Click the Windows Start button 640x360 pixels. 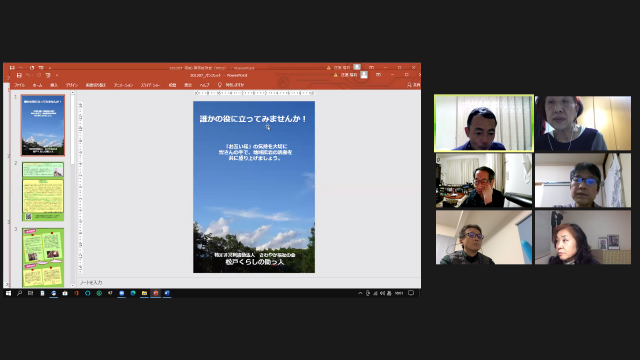(8, 293)
